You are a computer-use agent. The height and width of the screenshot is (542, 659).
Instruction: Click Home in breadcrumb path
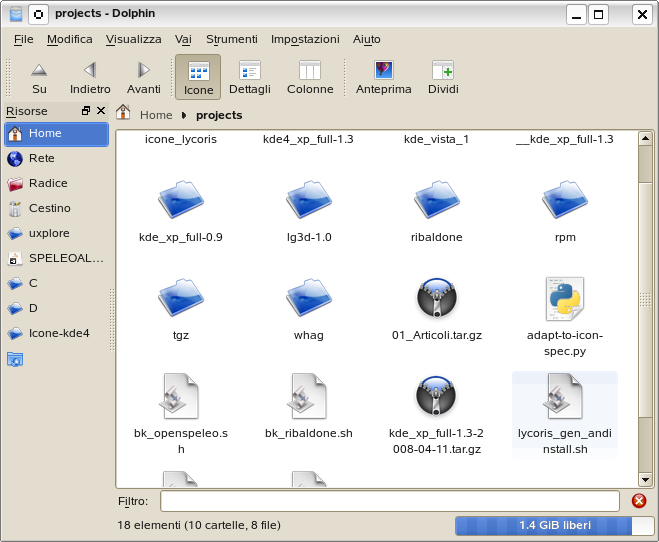click(x=156, y=115)
